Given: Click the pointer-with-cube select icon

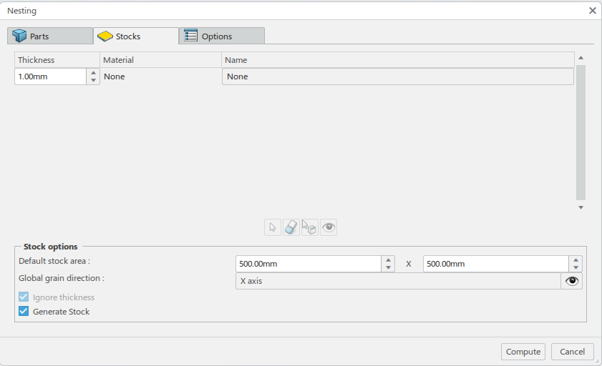Looking at the screenshot, I should [309, 228].
